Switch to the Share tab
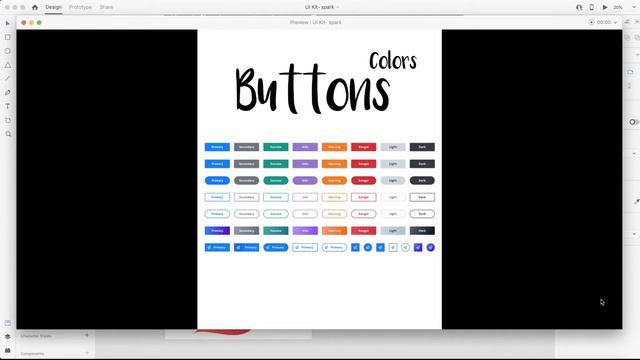This screenshot has width=640, height=360. click(107, 7)
